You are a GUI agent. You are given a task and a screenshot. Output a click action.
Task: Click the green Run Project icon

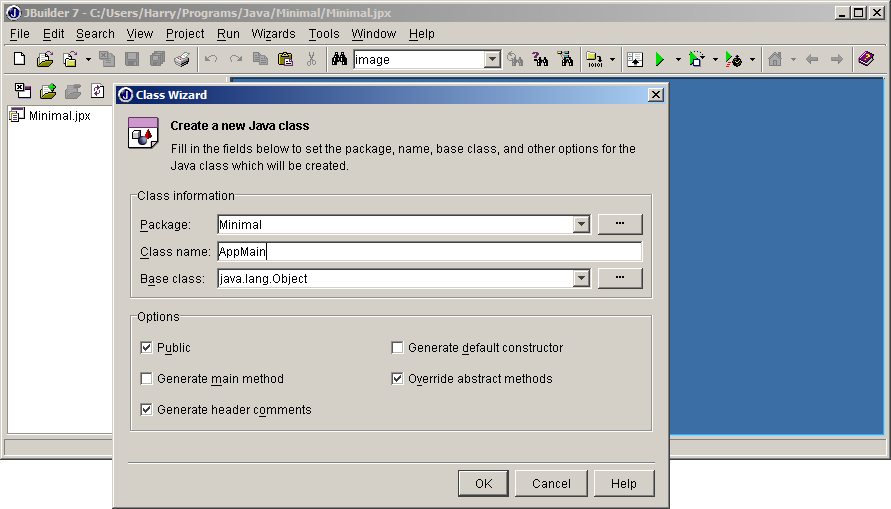click(660, 59)
